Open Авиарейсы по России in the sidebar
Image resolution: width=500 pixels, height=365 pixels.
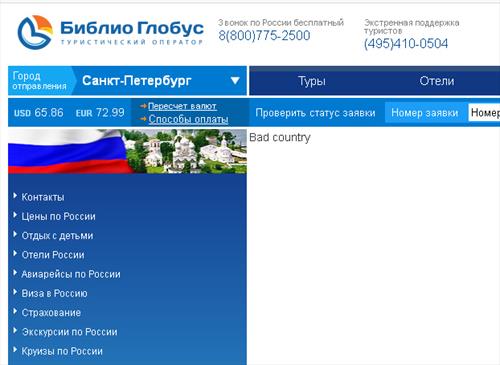pos(71,274)
